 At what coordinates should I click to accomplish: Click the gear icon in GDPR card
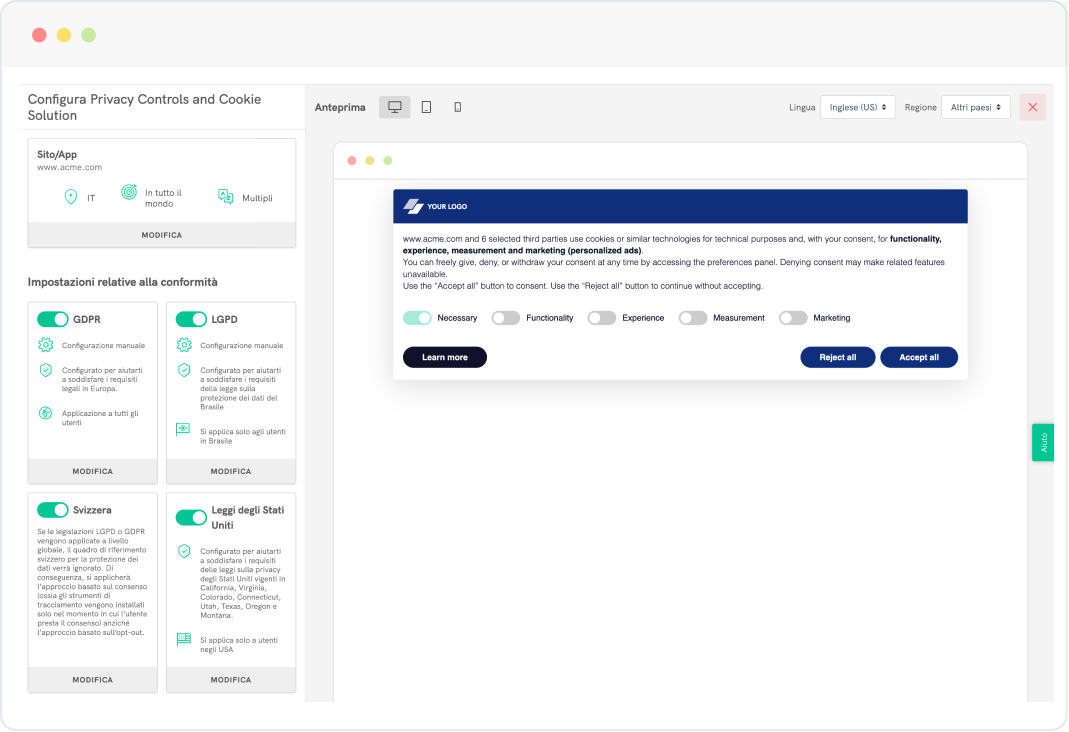[45, 345]
